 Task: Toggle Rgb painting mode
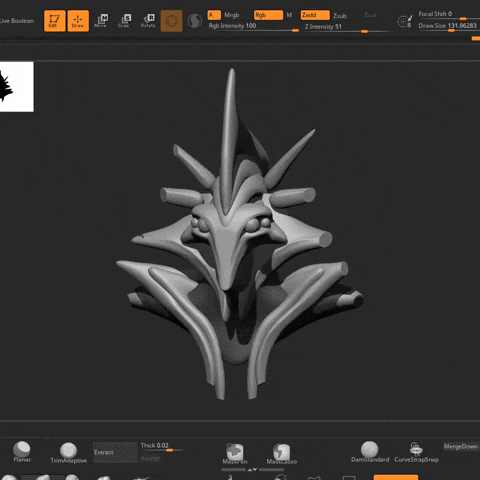click(268, 15)
